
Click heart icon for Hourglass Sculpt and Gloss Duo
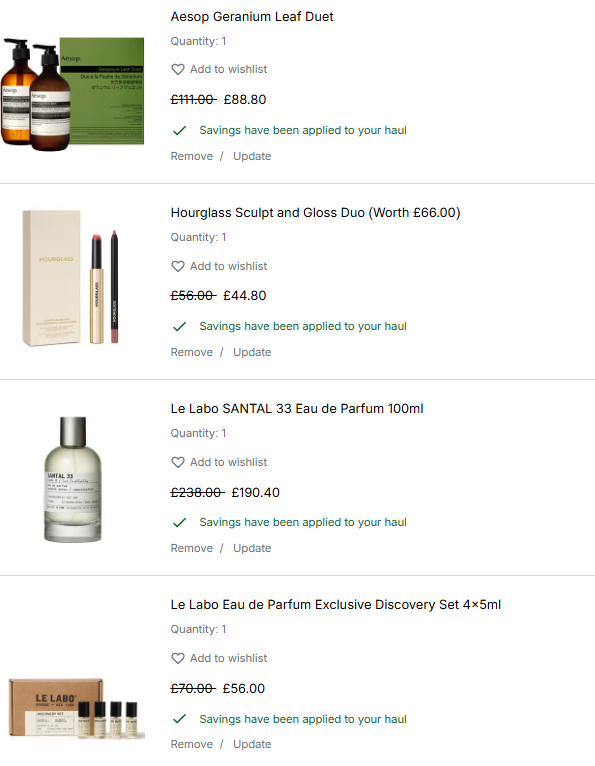point(178,266)
